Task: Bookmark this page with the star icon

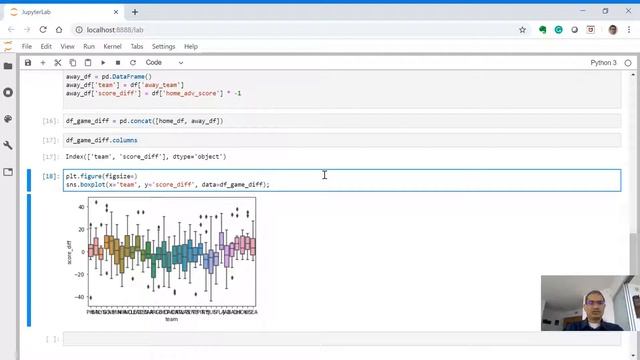Action: [522, 30]
